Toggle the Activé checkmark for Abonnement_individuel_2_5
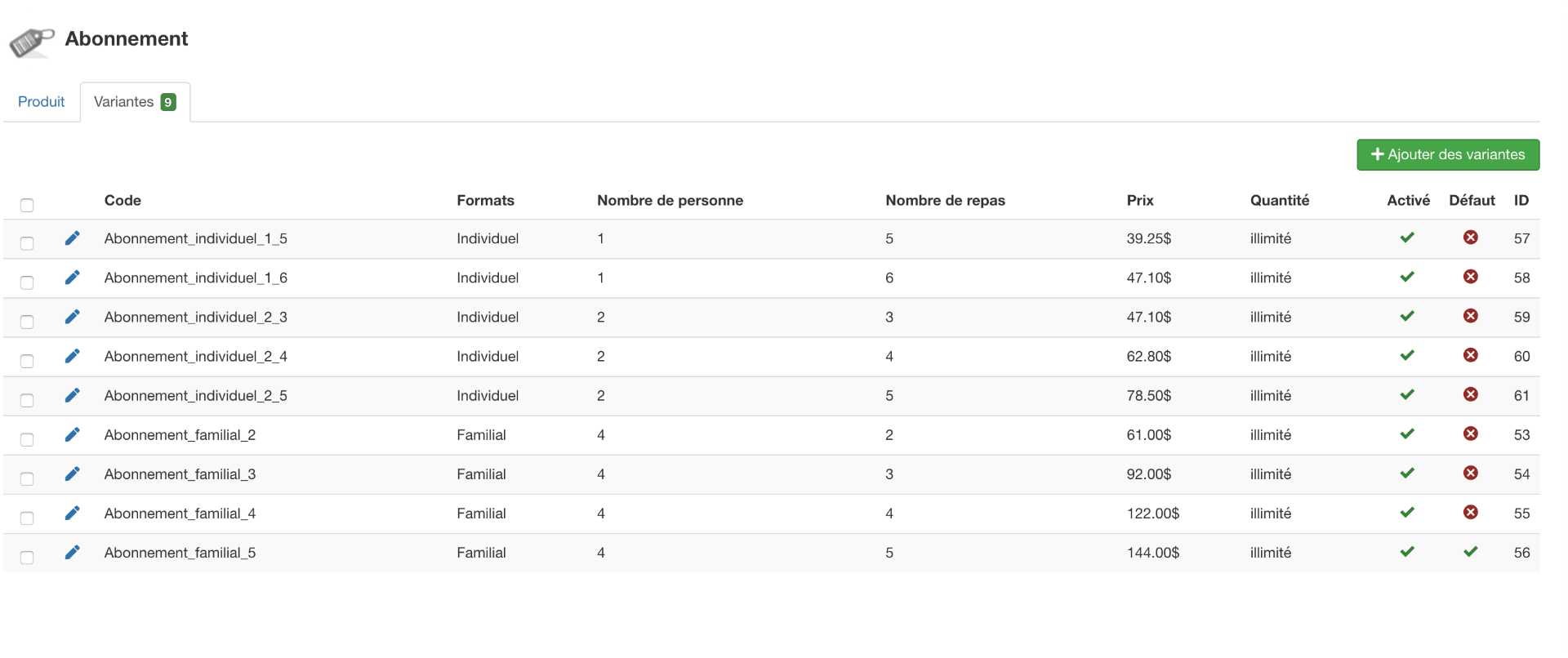The height and width of the screenshot is (658, 1568). coord(1407,395)
